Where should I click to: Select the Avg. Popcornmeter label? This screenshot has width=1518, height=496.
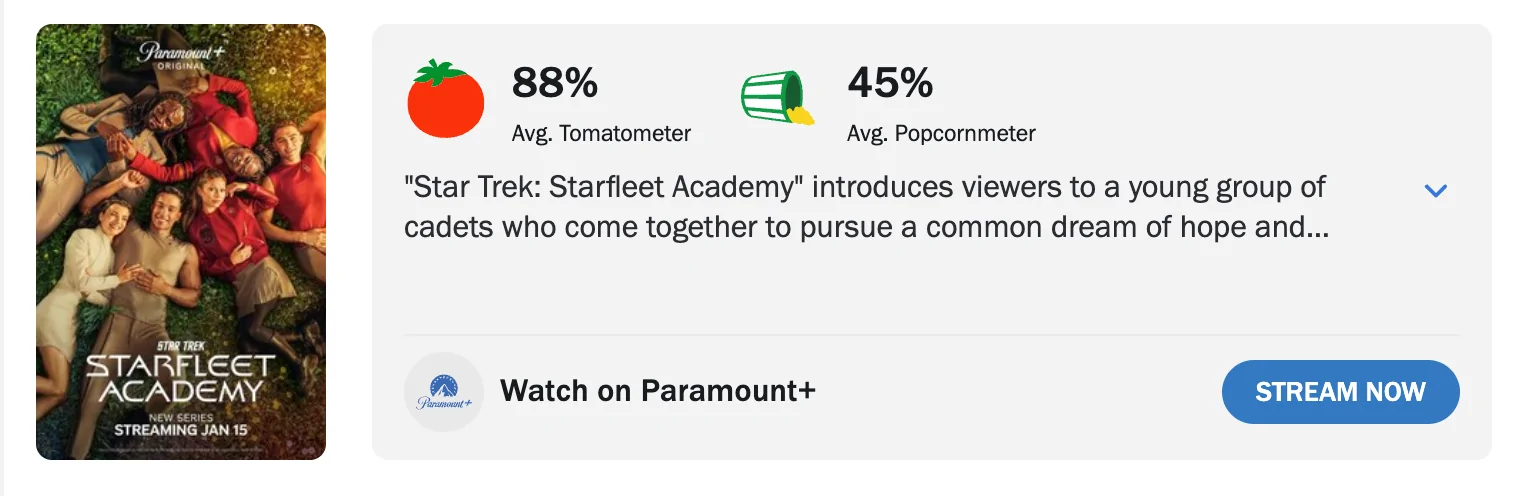941,134
